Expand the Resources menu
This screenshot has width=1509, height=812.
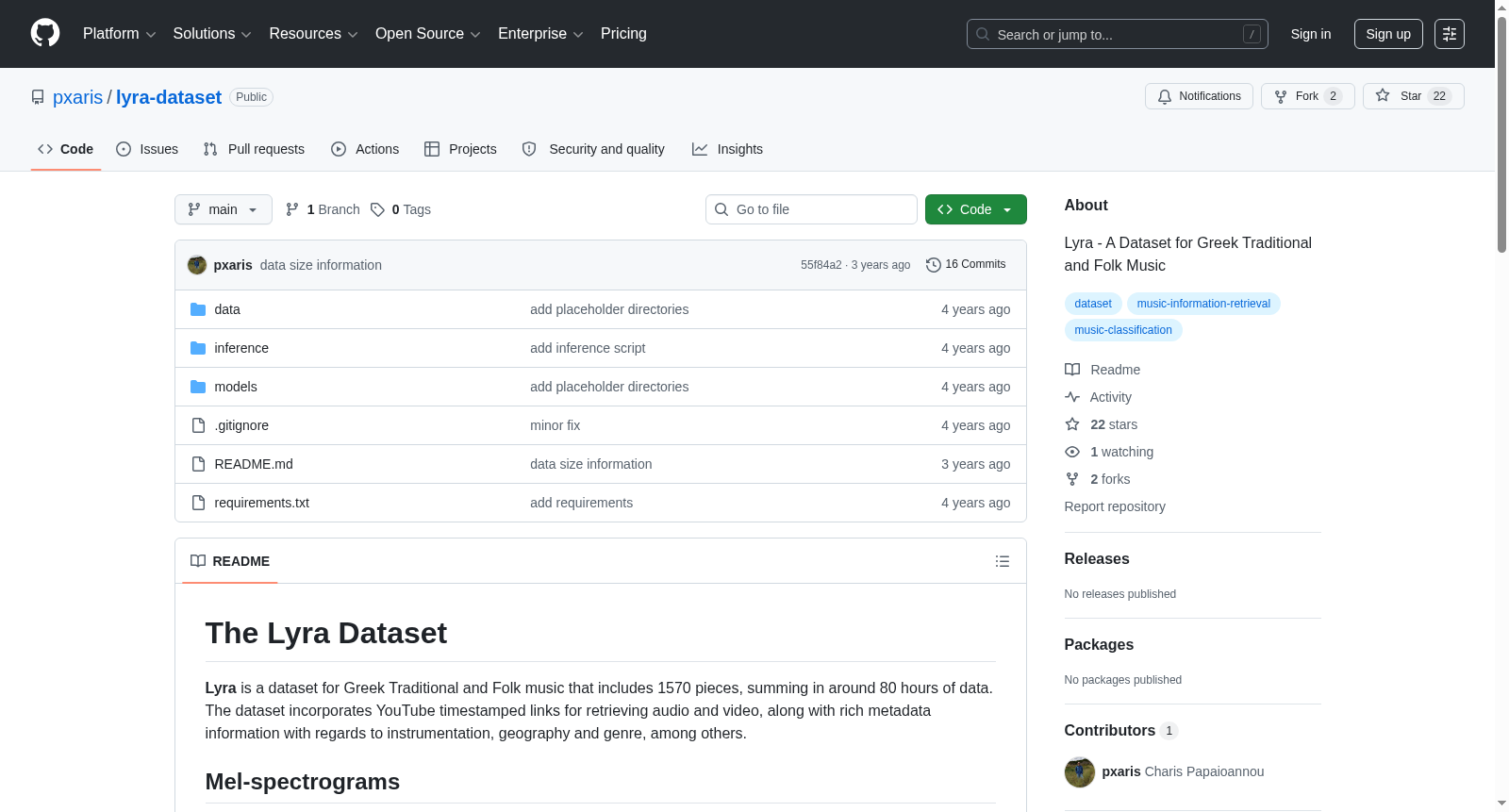tap(313, 34)
